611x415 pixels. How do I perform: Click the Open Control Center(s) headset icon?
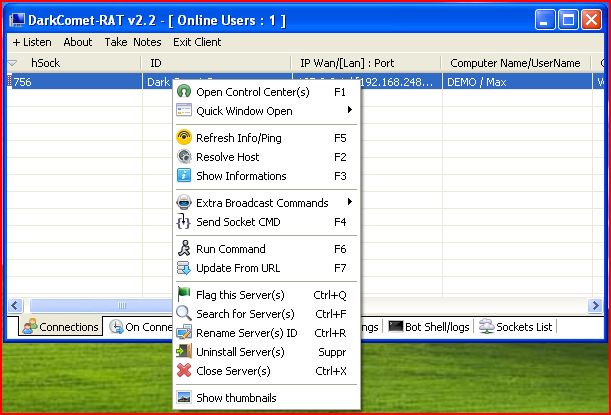[184, 92]
